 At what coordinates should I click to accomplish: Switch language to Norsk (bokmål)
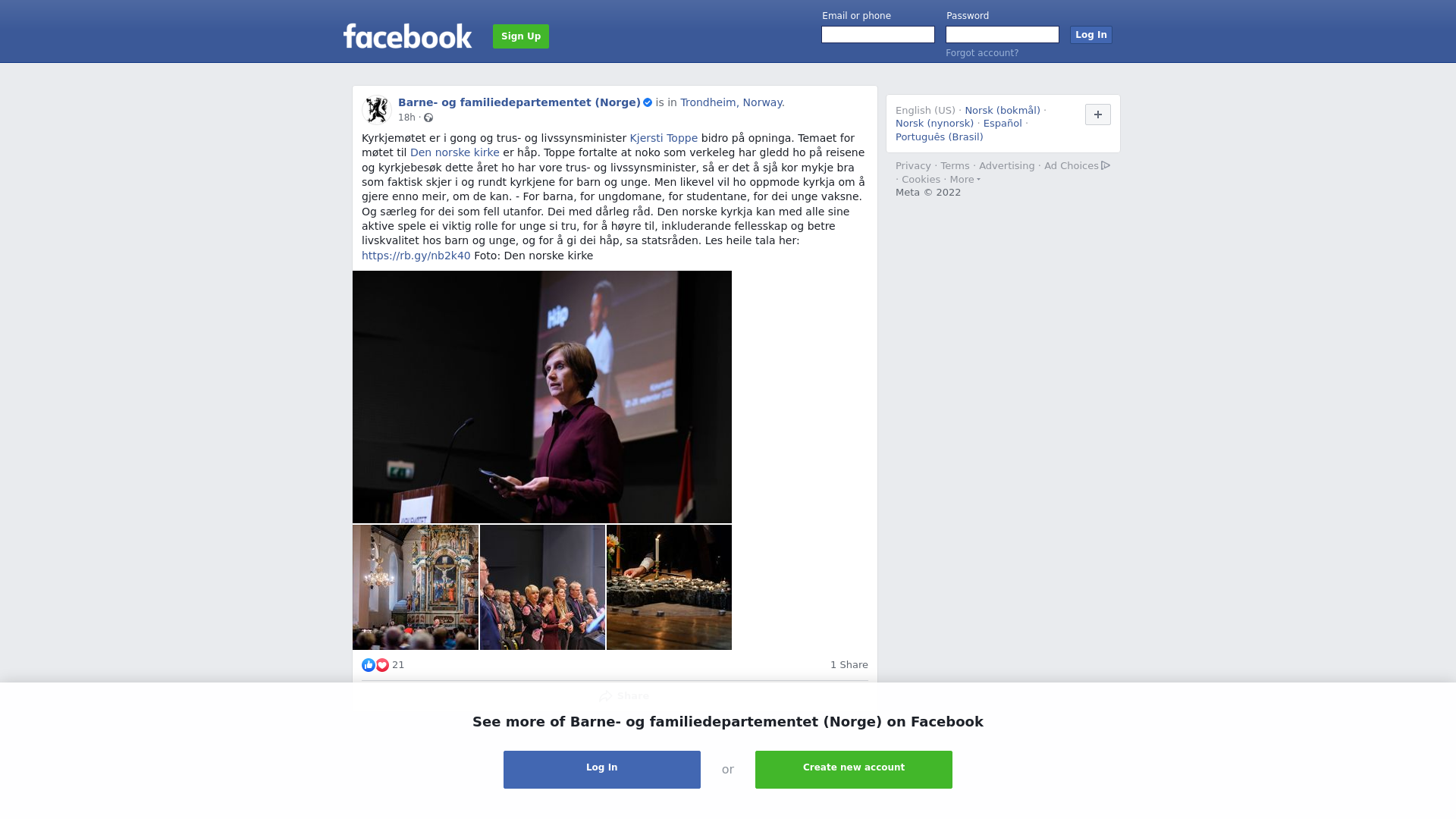coord(1003,111)
